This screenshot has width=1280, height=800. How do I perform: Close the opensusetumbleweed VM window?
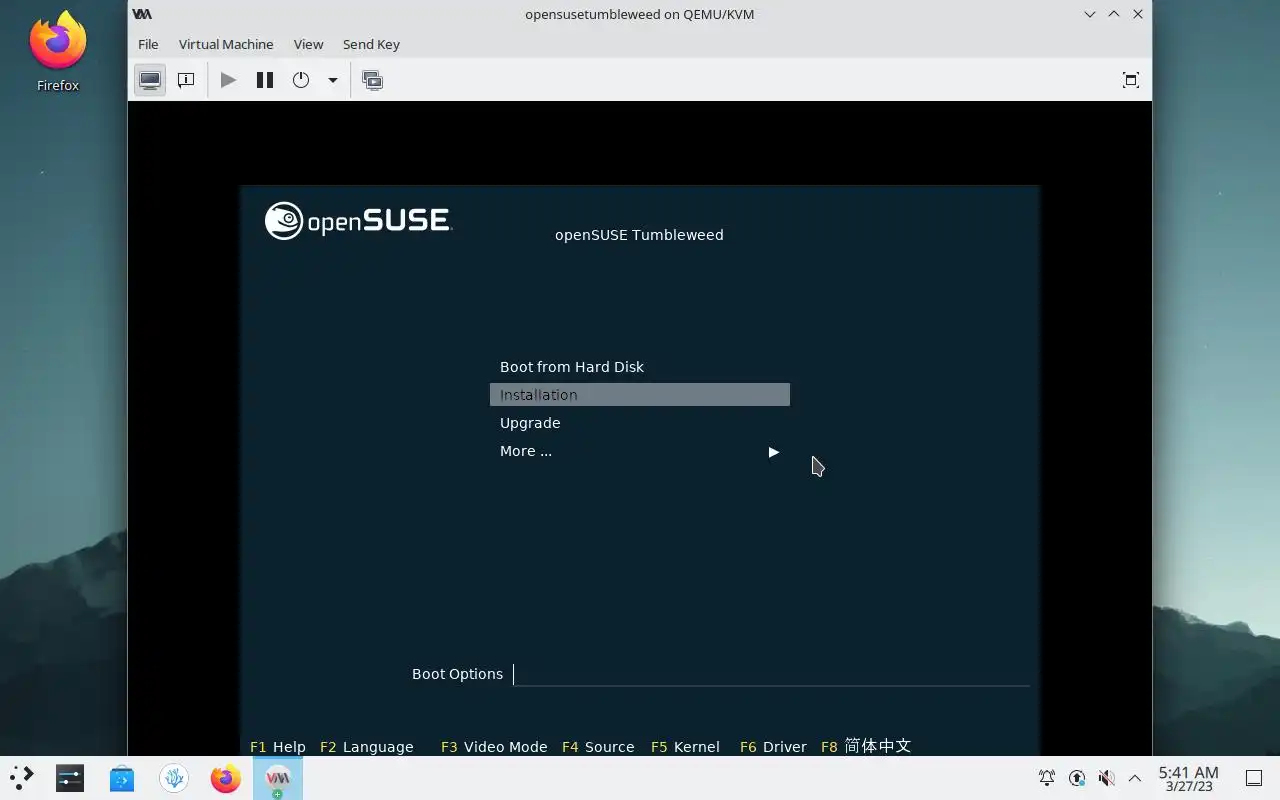[x=1138, y=14]
